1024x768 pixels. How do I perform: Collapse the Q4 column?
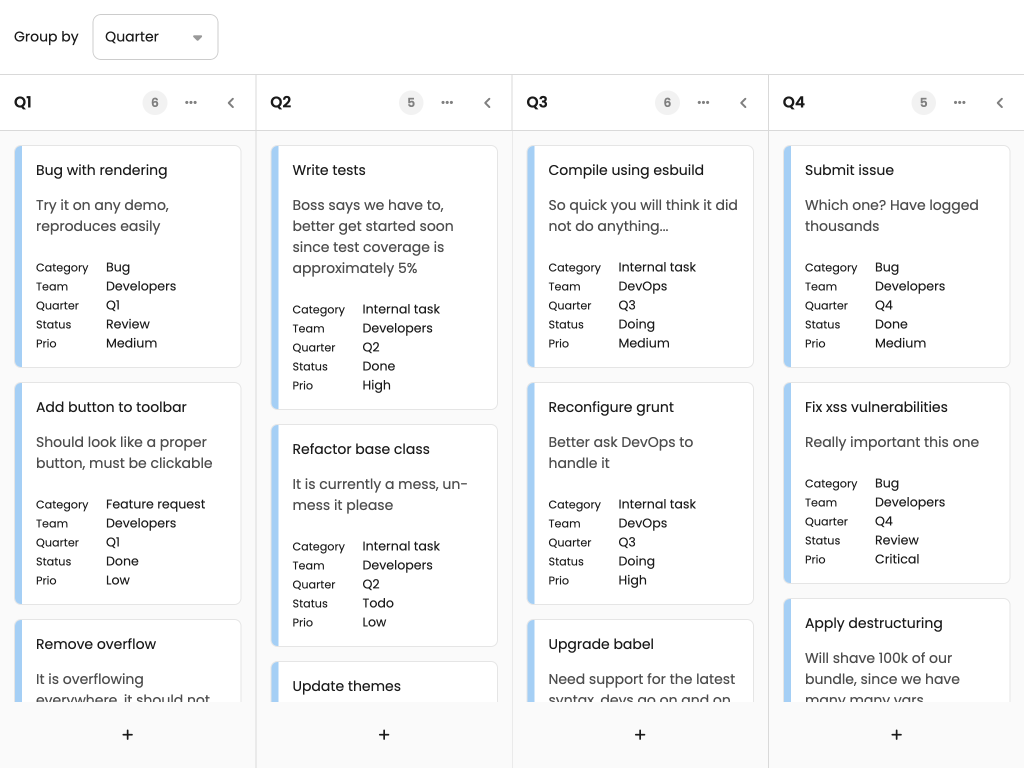click(x=999, y=102)
